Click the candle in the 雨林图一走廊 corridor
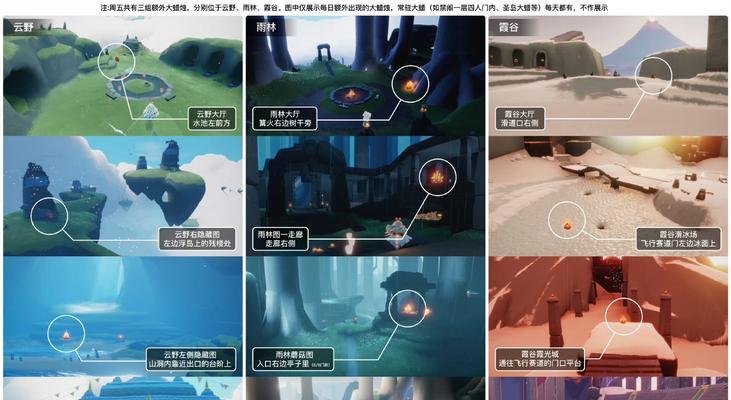731x400 pixels. (437, 177)
